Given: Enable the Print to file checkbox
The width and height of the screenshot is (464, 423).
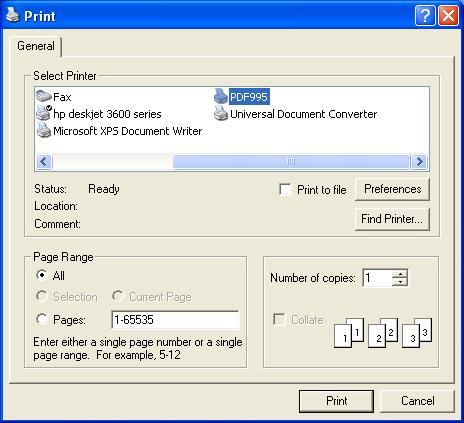Looking at the screenshot, I should pyautogui.click(x=285, y=190).
